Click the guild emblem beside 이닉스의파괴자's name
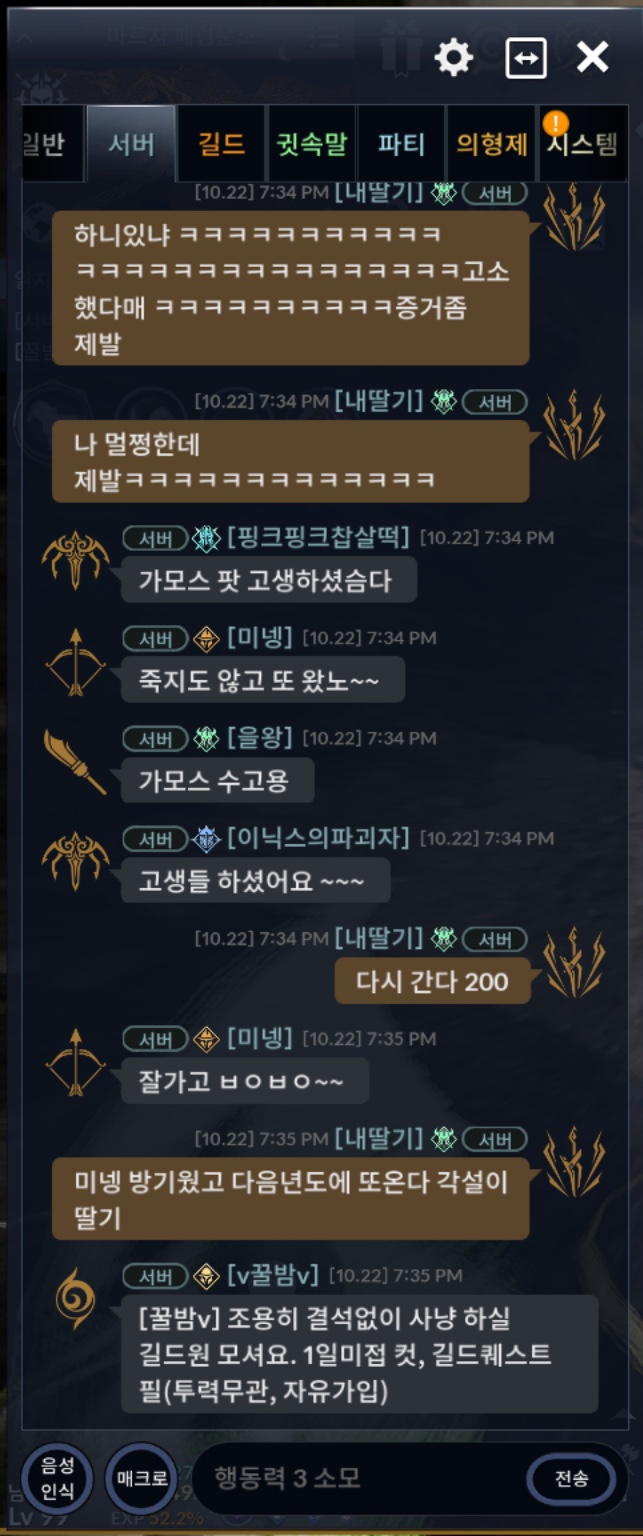643x1536 pixels. (206, 838)
